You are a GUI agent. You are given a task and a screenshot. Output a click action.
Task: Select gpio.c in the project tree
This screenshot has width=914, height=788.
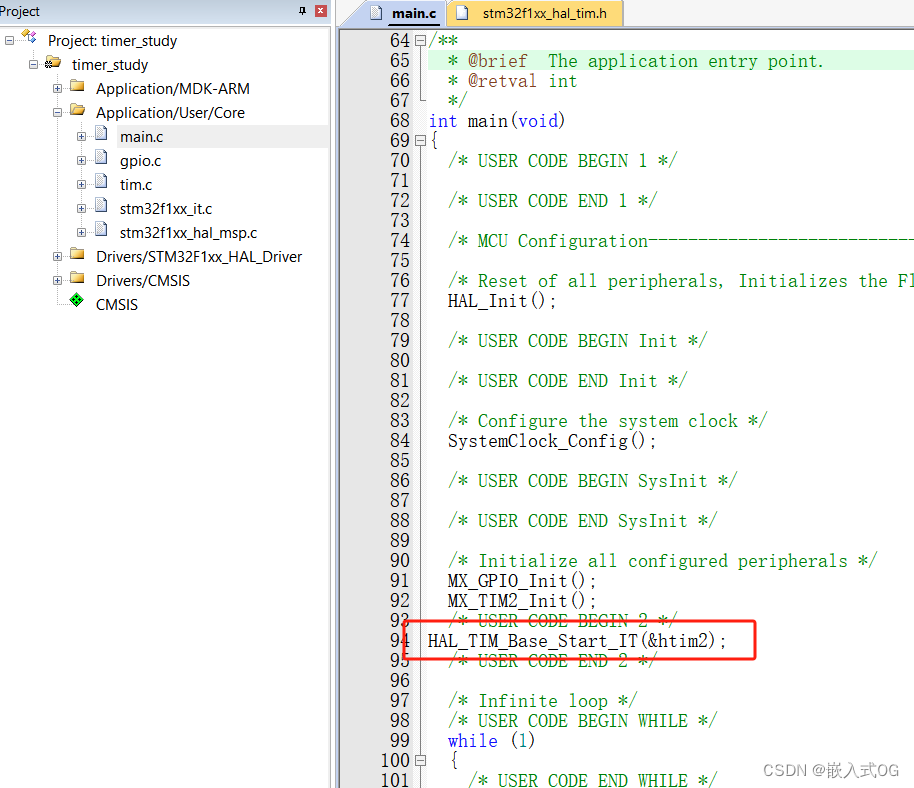tap(140, 161)
